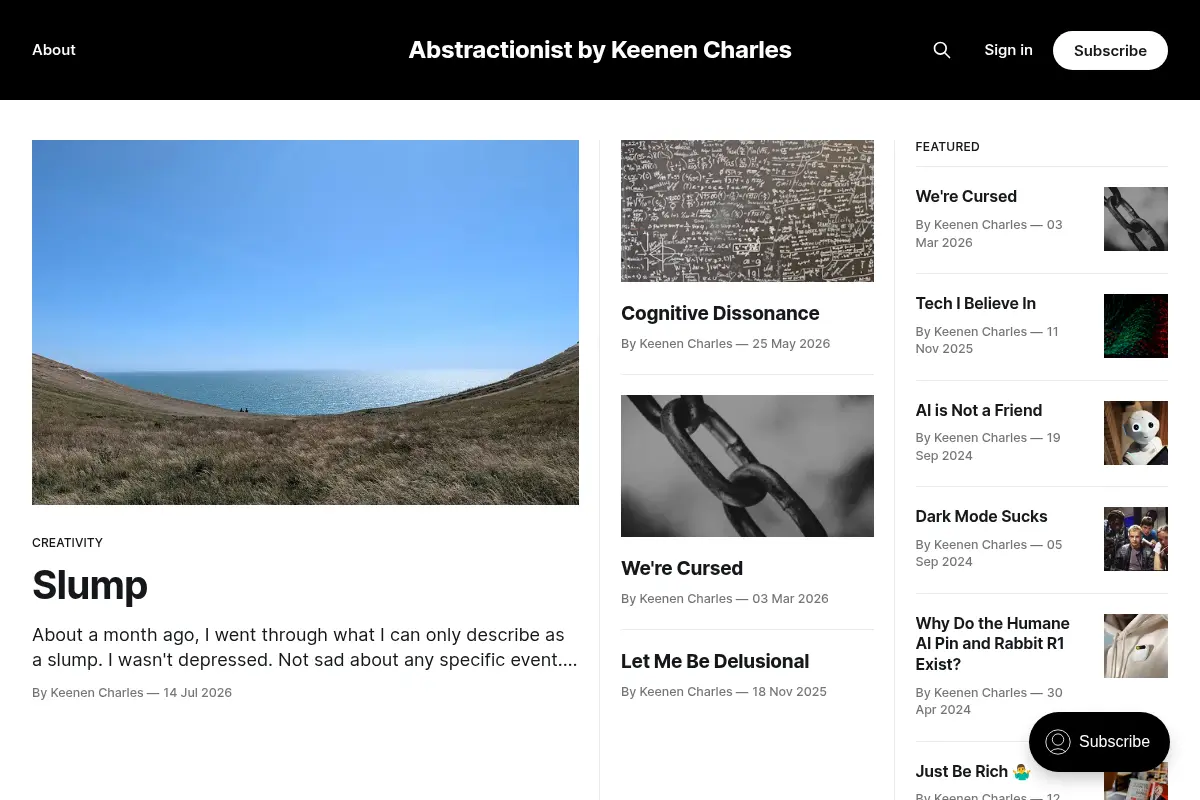Click the seaside hill image for Slump
Screen dimensions: 1200x800
305,322
